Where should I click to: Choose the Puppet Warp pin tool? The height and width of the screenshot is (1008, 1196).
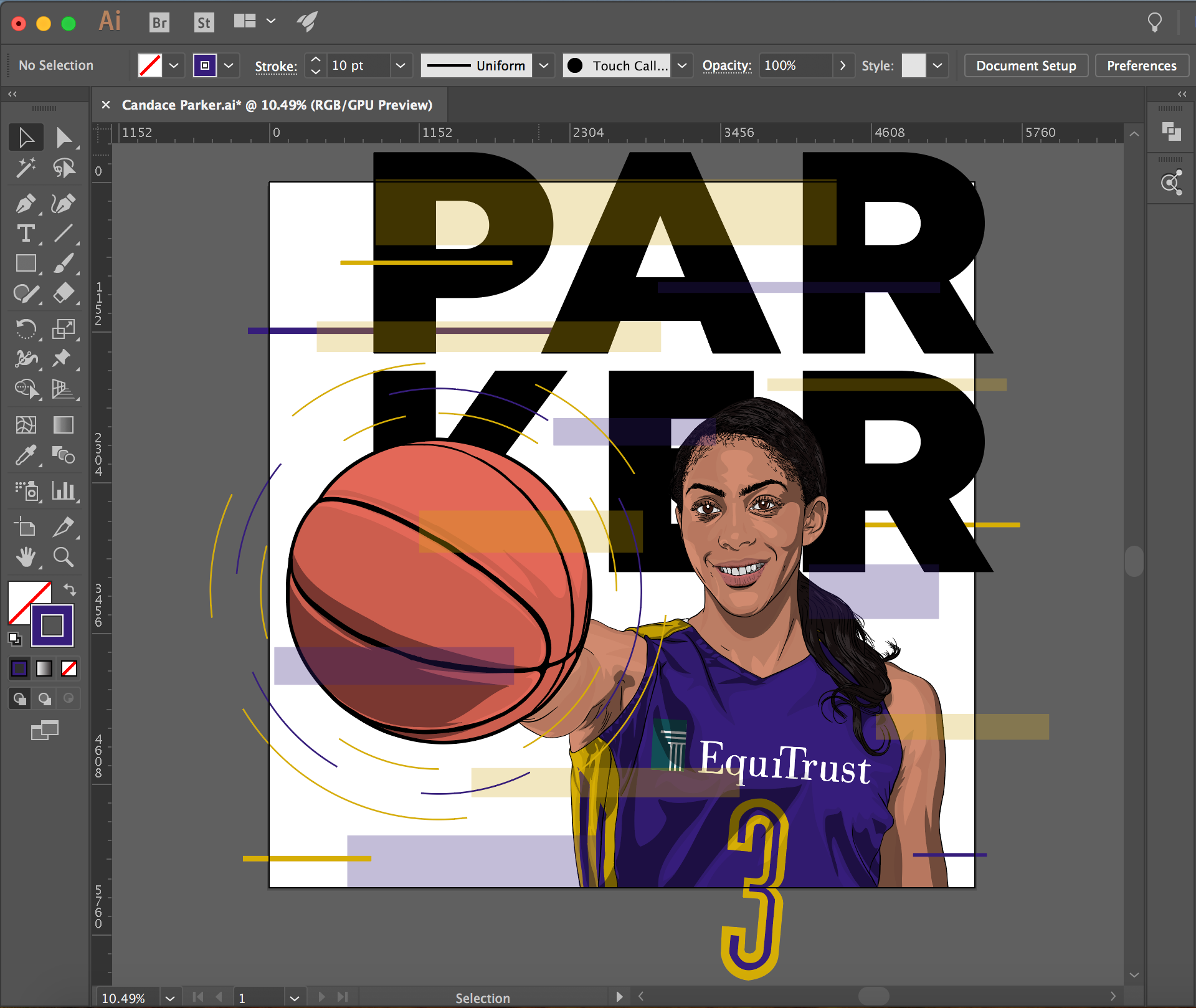(64, 358)
